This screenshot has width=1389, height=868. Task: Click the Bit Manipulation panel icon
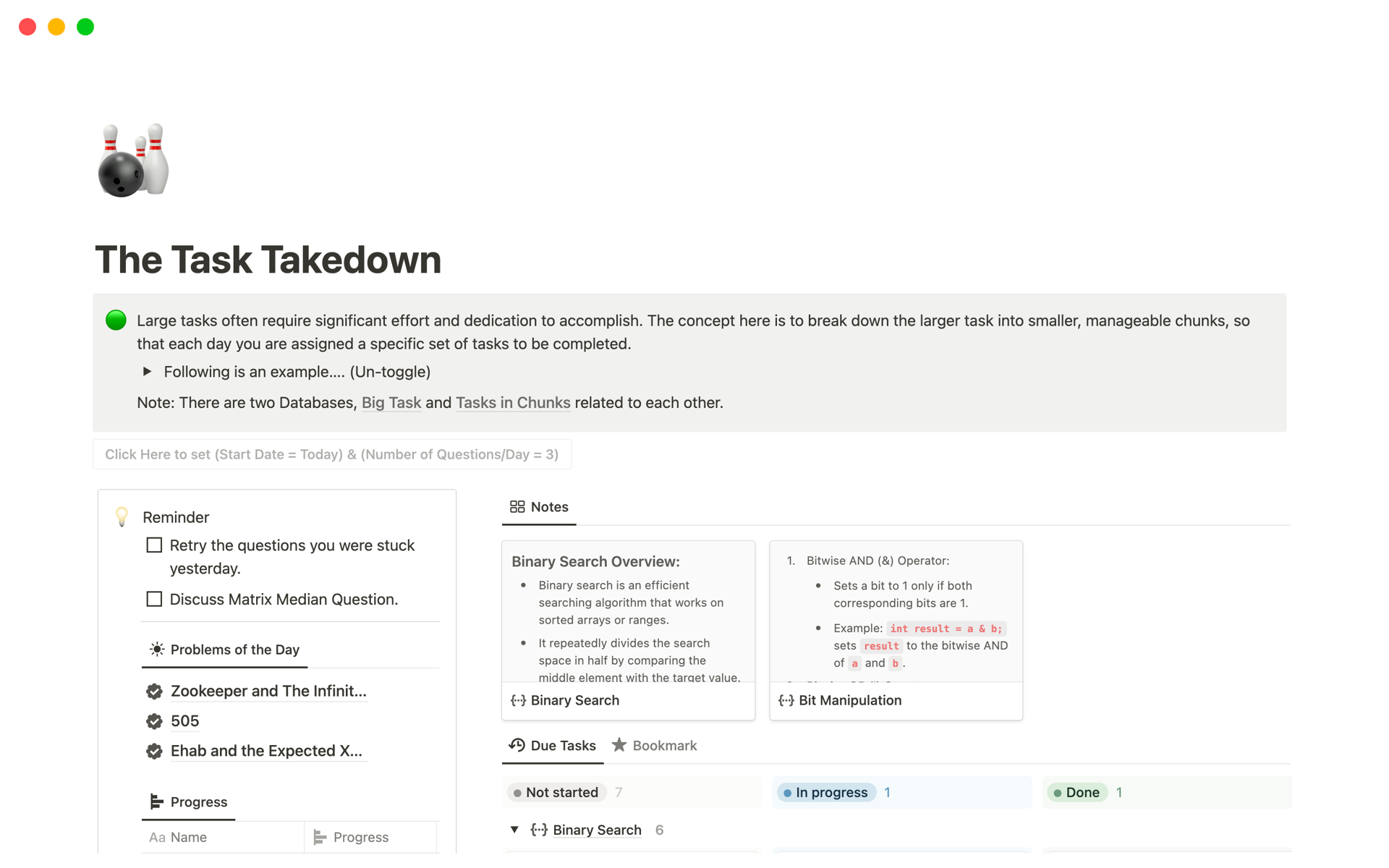[x=786, y=699]
